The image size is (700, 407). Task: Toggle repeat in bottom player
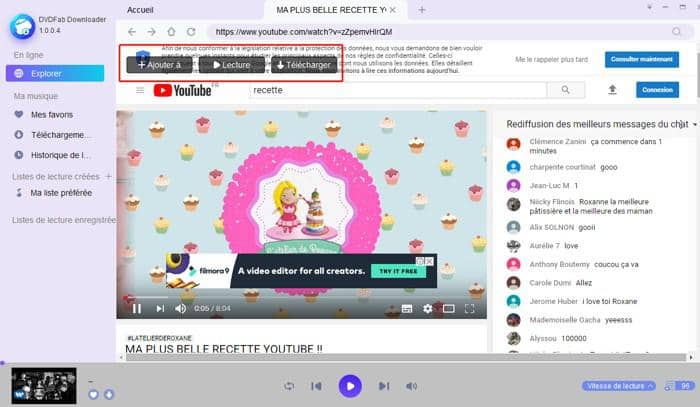[289, 386]
